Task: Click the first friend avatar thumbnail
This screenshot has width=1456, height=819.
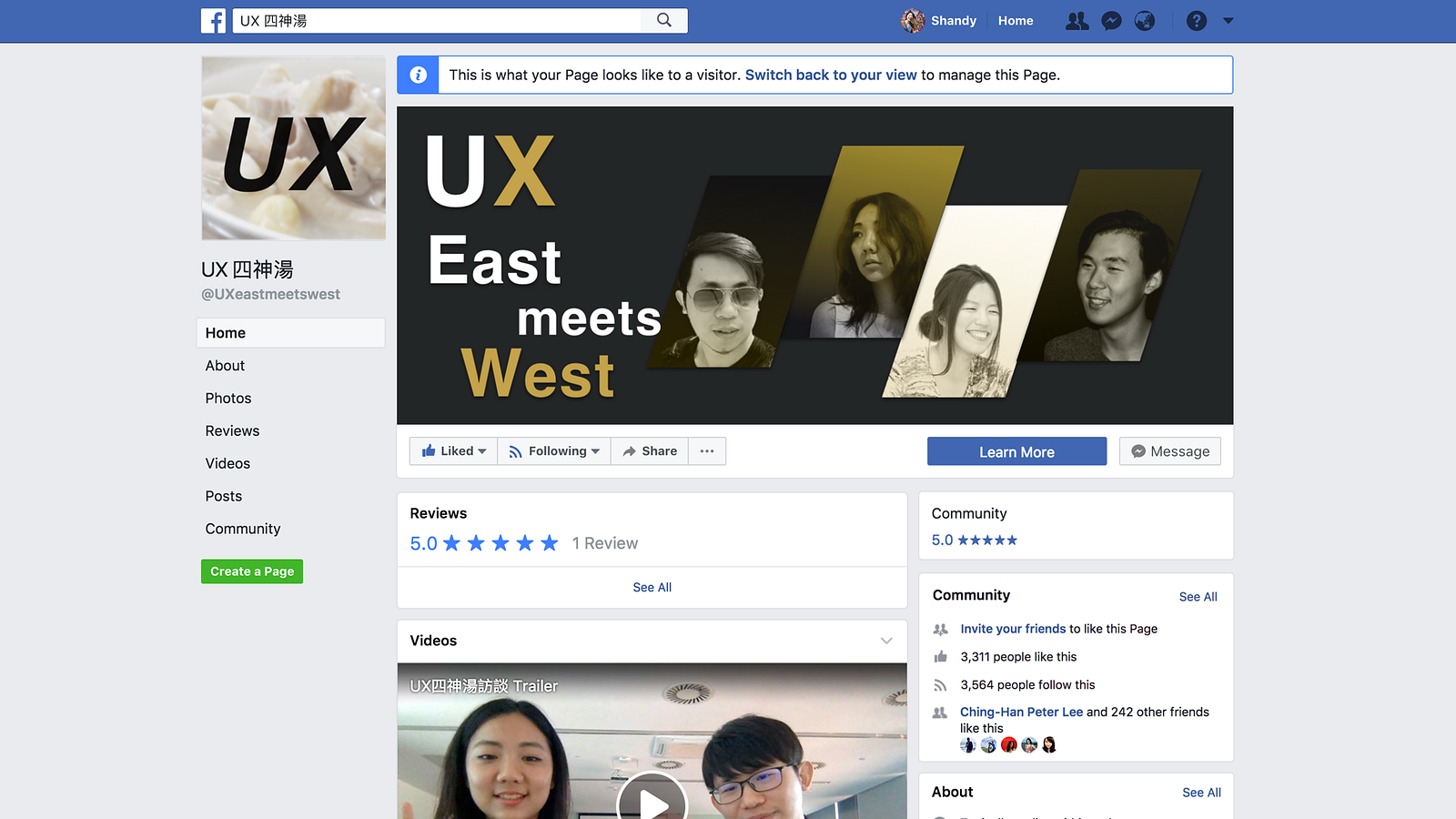Action: coord(968,745)
